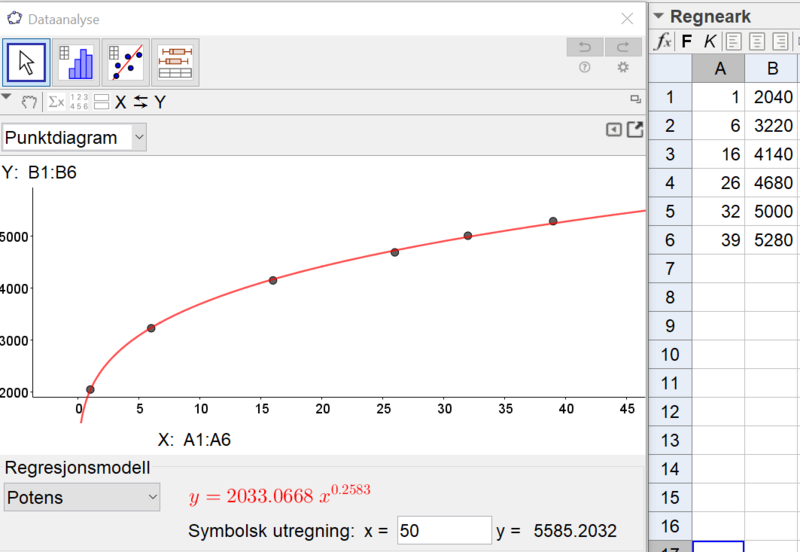Toggle Show Data 123 456 button
The height and width of the screenshot is (552, 800).
[79, 102]
